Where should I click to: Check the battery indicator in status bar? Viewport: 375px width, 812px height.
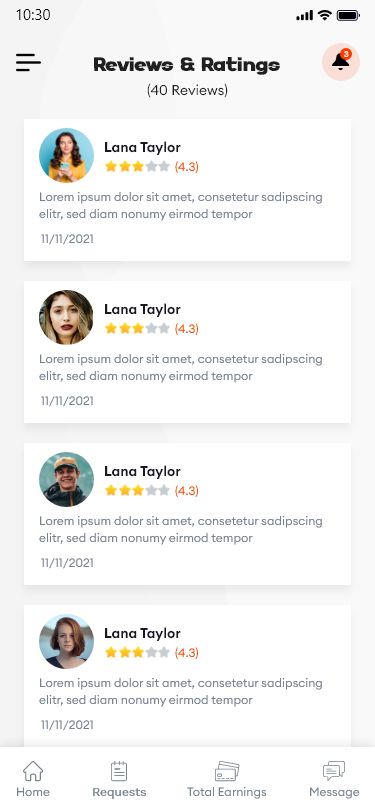pyautogui.click(x=348, y=15)
